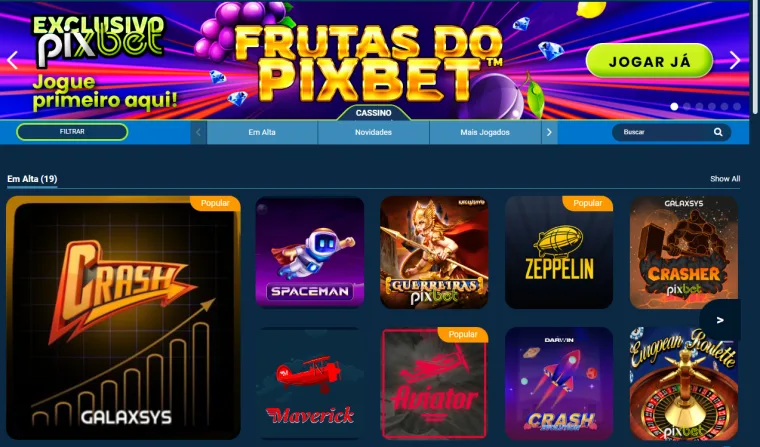Click the Show All link
Viewport: 760px width, 447px height.
pyautogui.click(x=725, y=179)
